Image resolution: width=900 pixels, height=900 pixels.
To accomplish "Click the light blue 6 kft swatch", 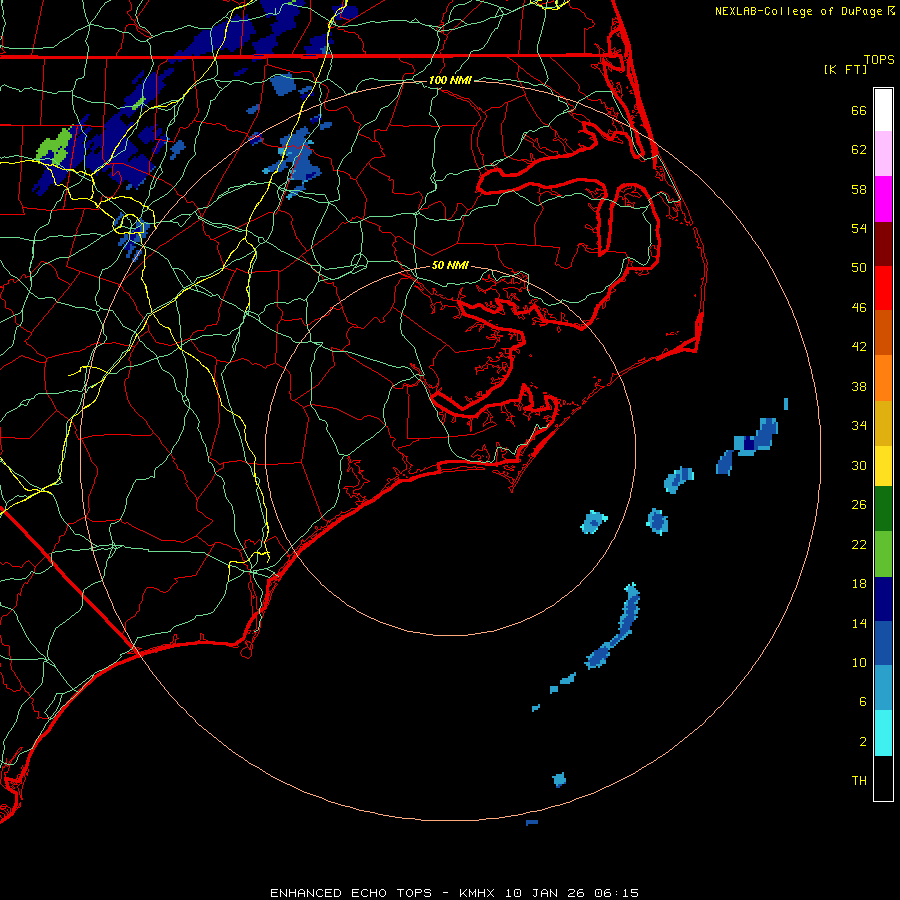I will [x=883, y=688].
